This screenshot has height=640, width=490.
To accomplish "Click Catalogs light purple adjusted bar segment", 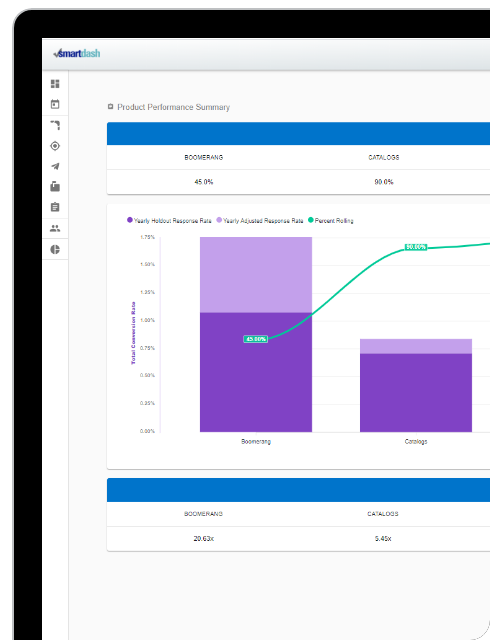I will point(416,346).
